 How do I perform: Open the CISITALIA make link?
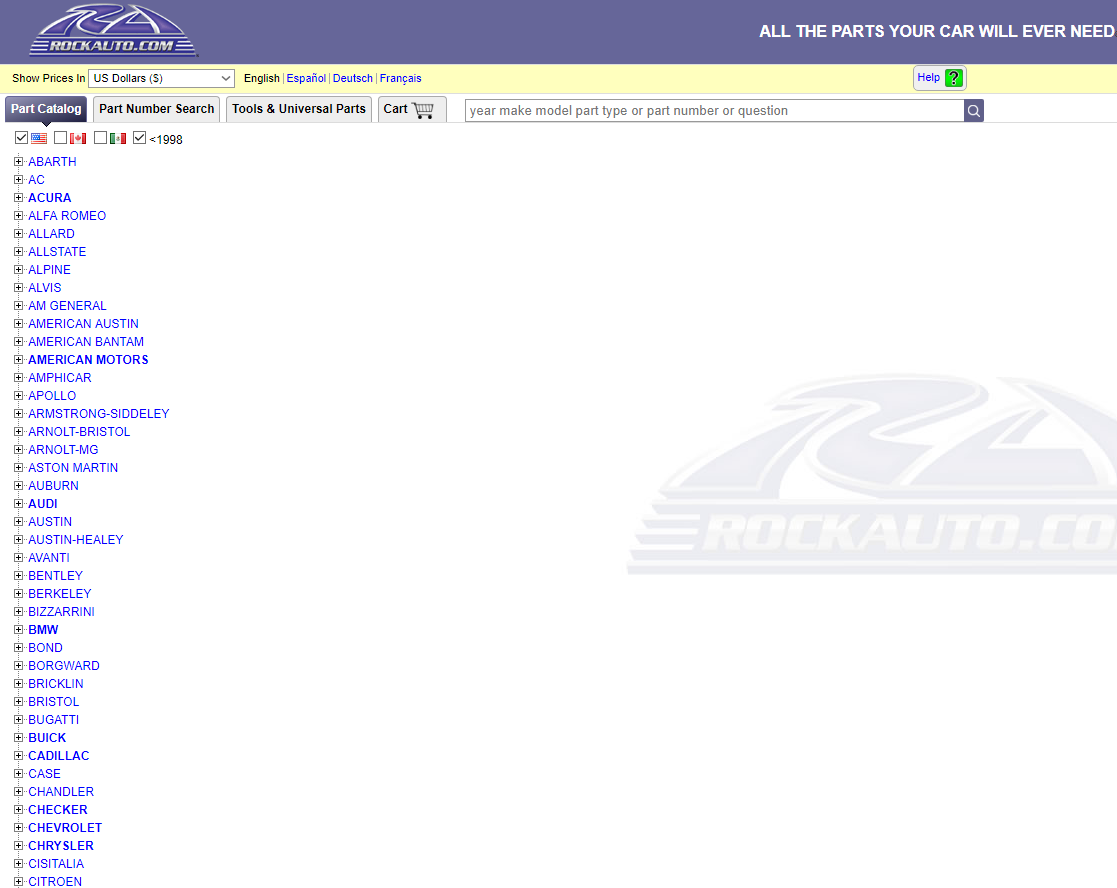[x=56, y=864]
